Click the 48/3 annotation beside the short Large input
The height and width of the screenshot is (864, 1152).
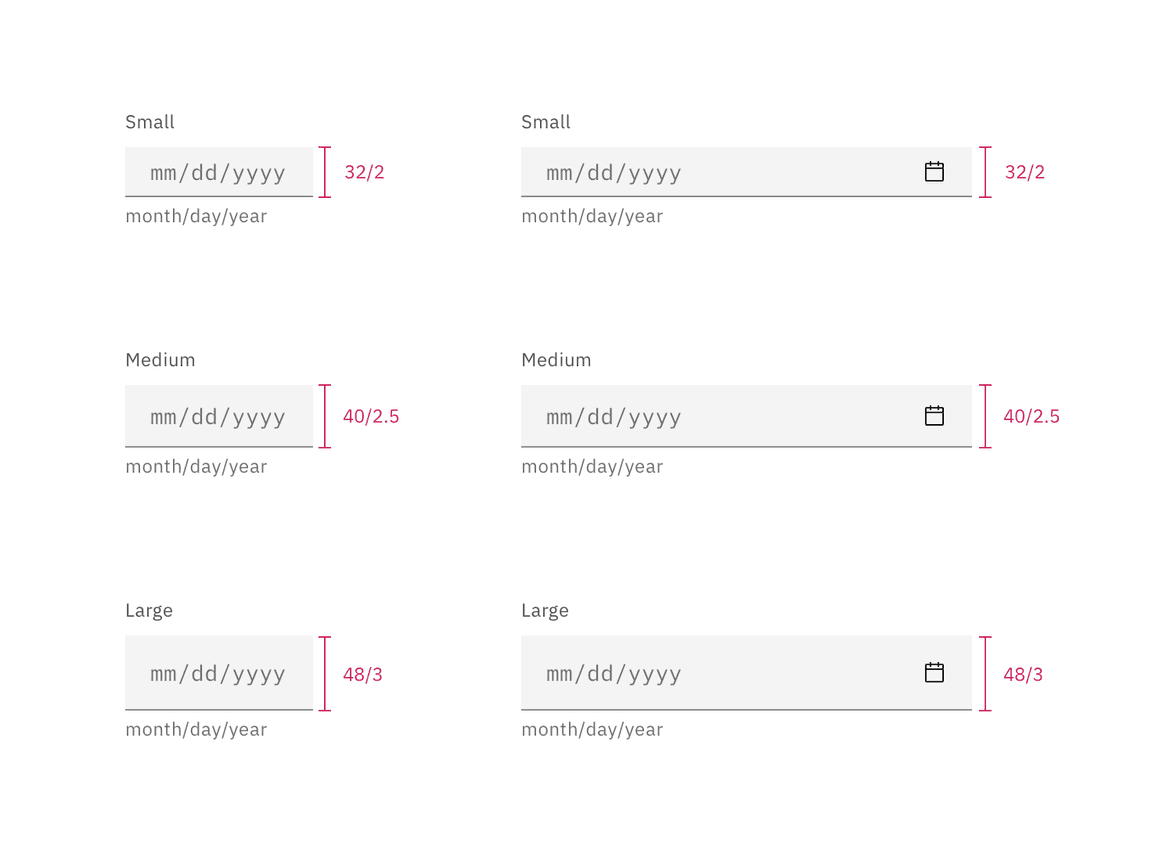(x=362, y=674)
